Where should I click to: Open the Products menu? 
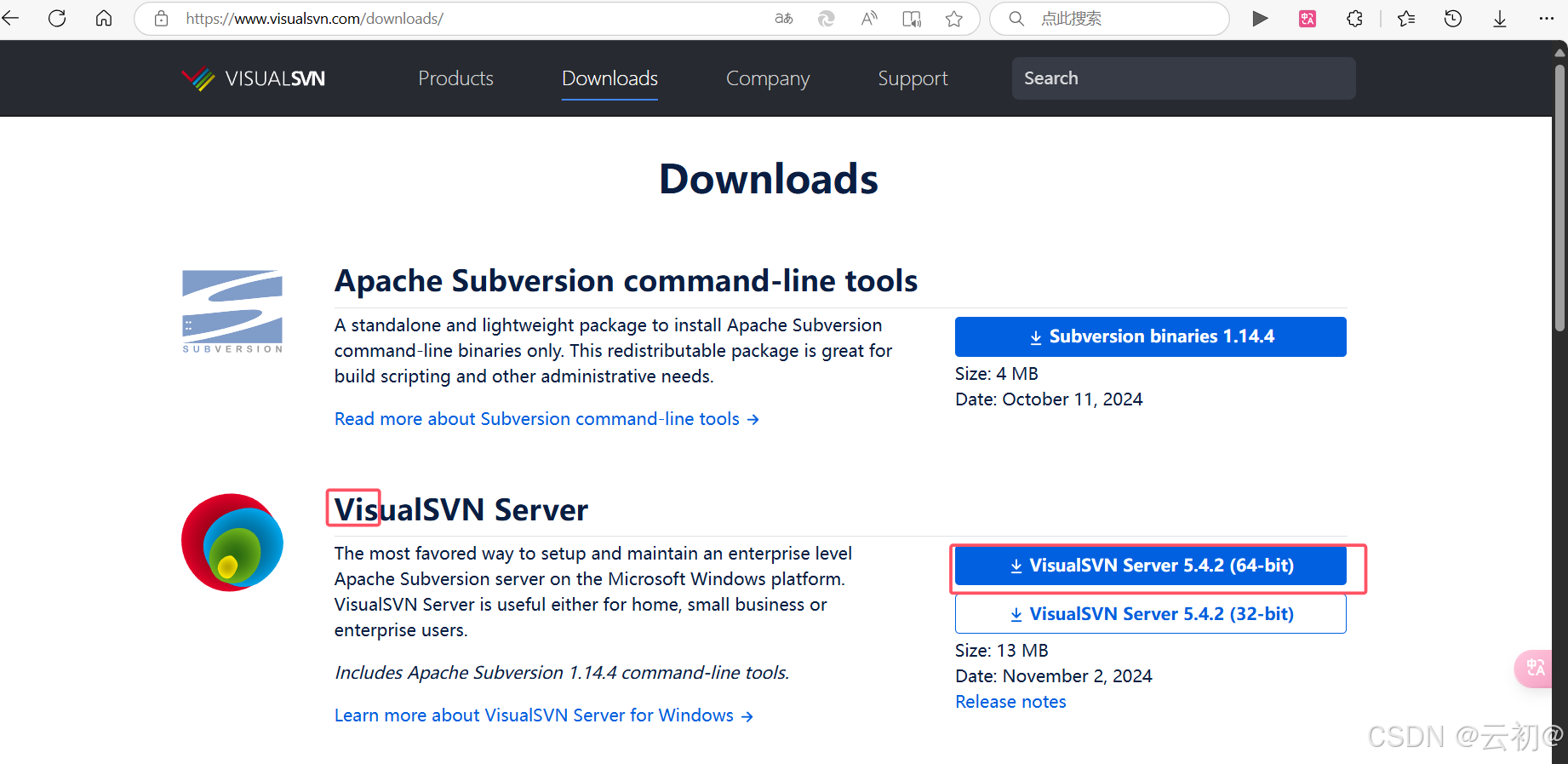455,78
